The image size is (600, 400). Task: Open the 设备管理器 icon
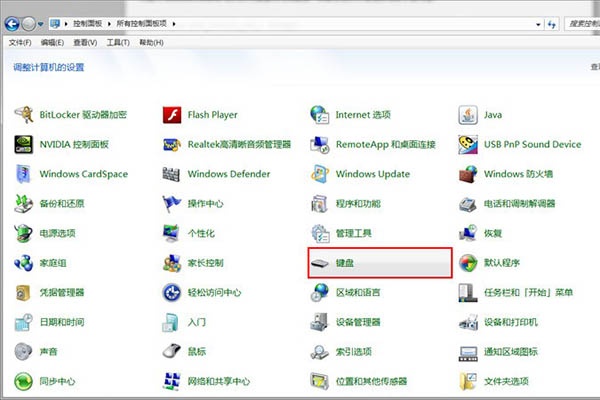pyautogui.click(x=320, y=322)
